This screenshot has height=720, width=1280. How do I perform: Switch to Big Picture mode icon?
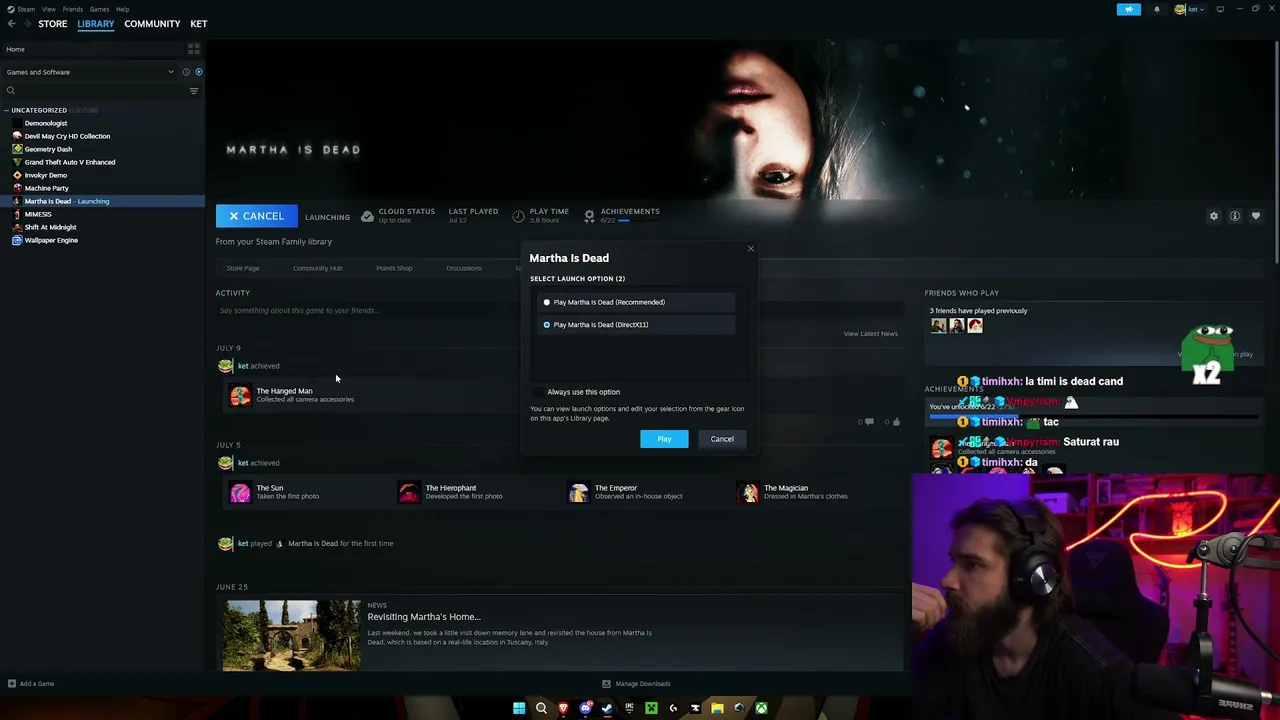click(x=1220, y=9)
